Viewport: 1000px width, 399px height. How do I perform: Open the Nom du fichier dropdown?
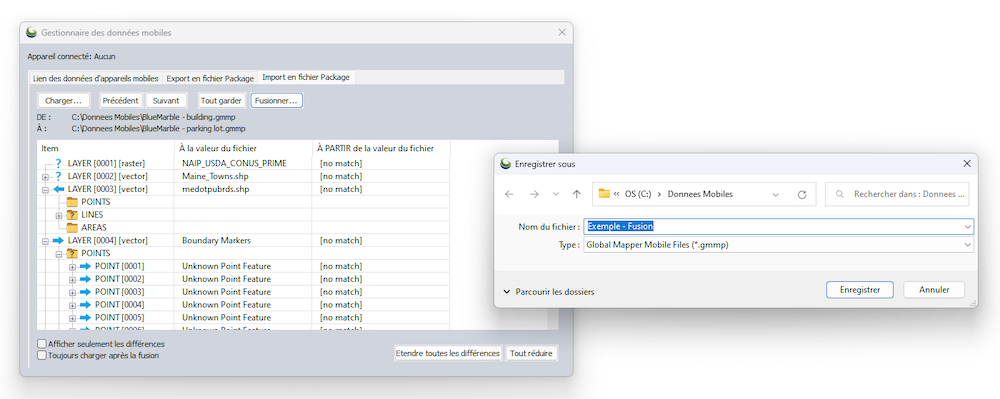pos(967,226)
